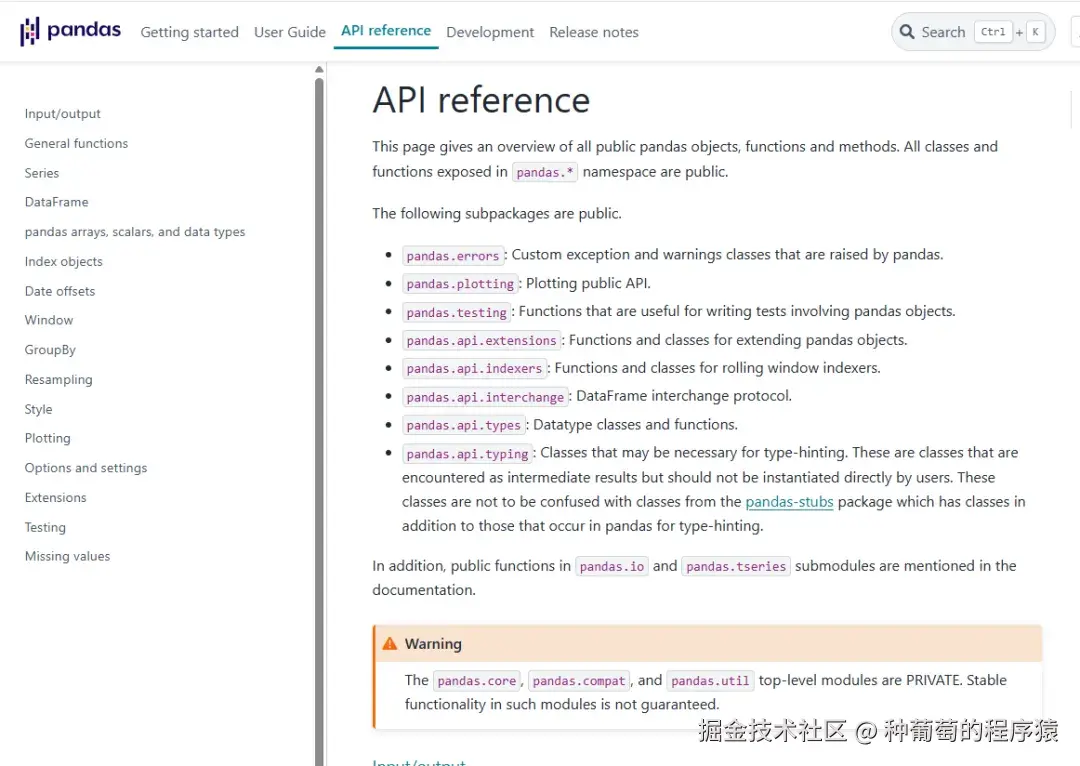Click the Search field

(973, 32)
